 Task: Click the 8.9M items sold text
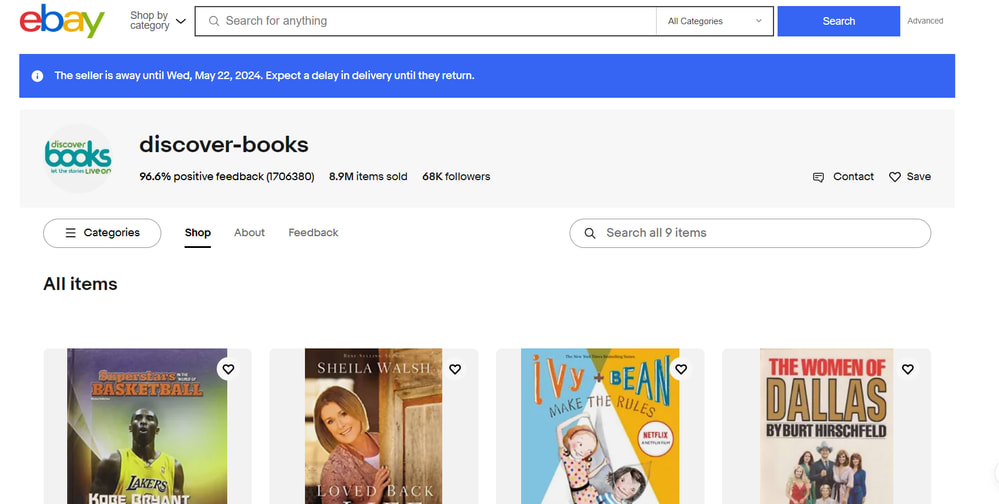coord(368,176)
